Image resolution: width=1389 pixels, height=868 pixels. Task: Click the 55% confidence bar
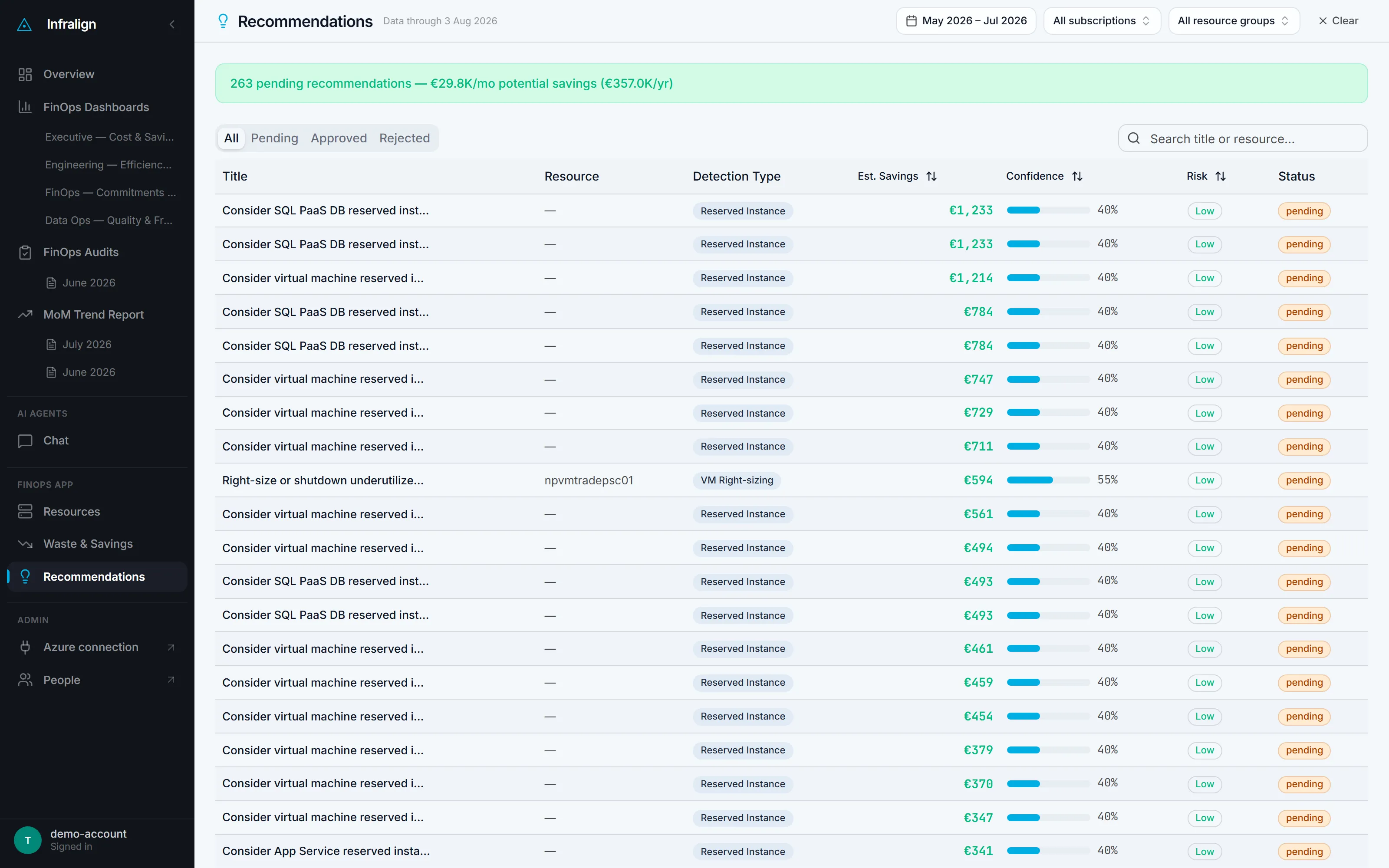[1048, 480]
